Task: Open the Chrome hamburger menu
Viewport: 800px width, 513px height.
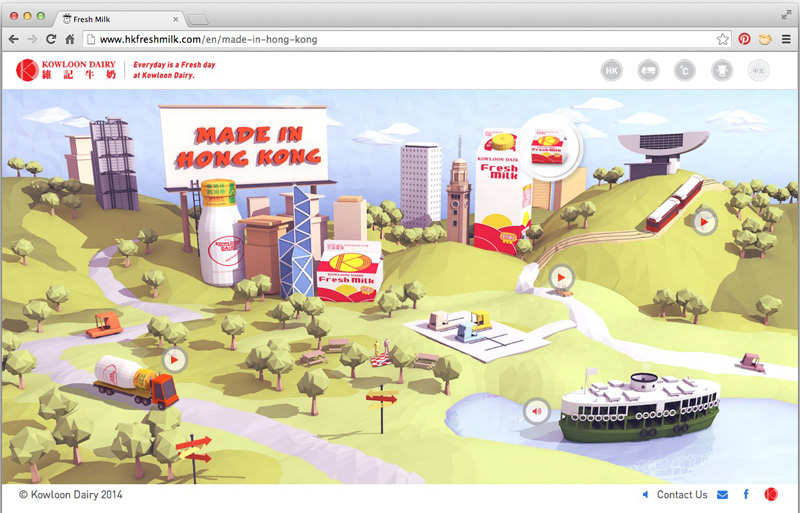Action: click(786, 39)
